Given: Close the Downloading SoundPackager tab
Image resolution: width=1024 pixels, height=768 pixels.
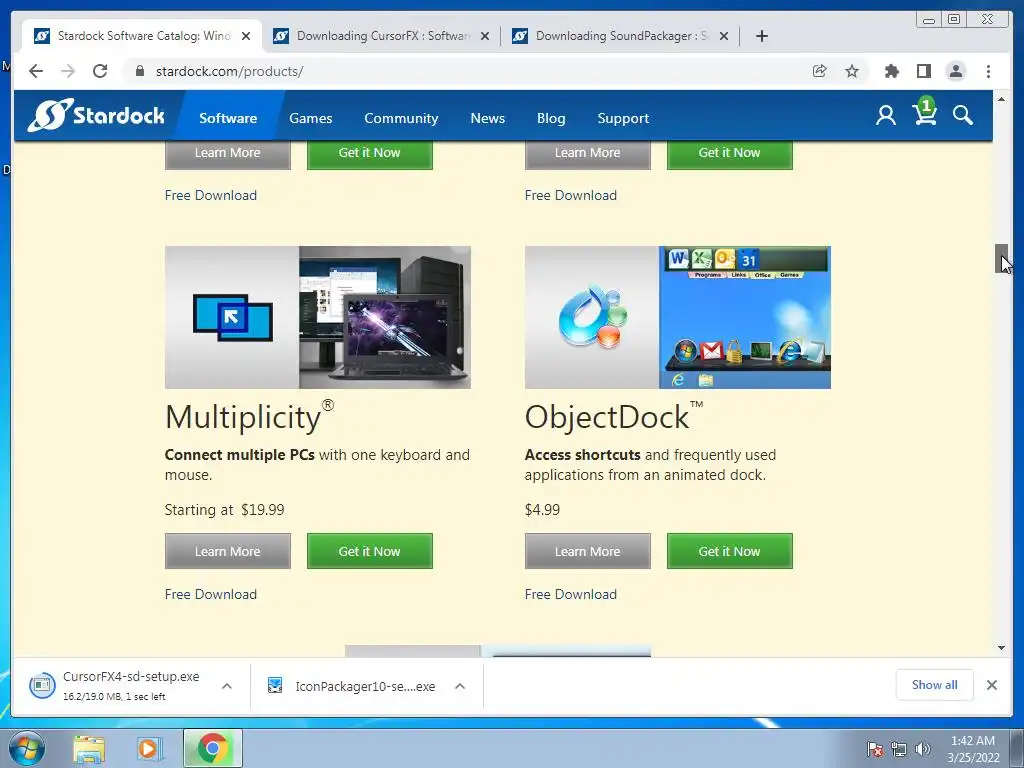Looking at the screenshot, I should (724, 37).
